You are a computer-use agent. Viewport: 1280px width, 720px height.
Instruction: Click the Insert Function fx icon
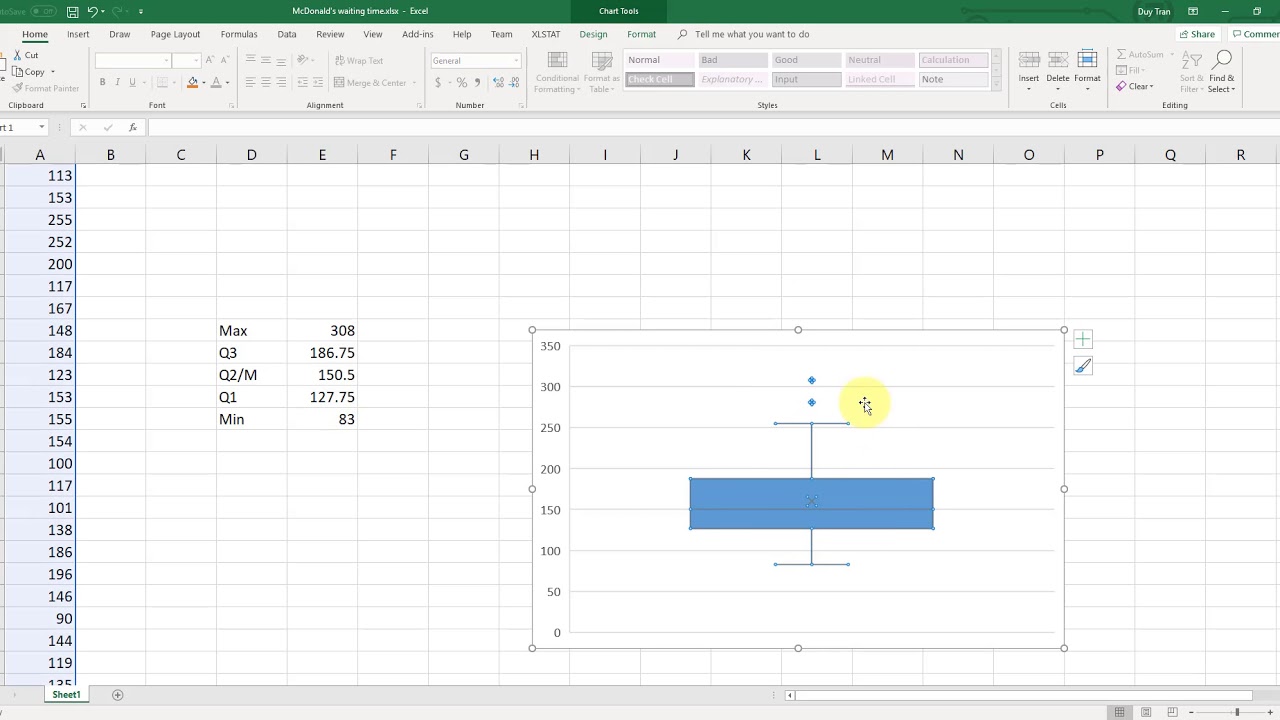coord(132,127)
